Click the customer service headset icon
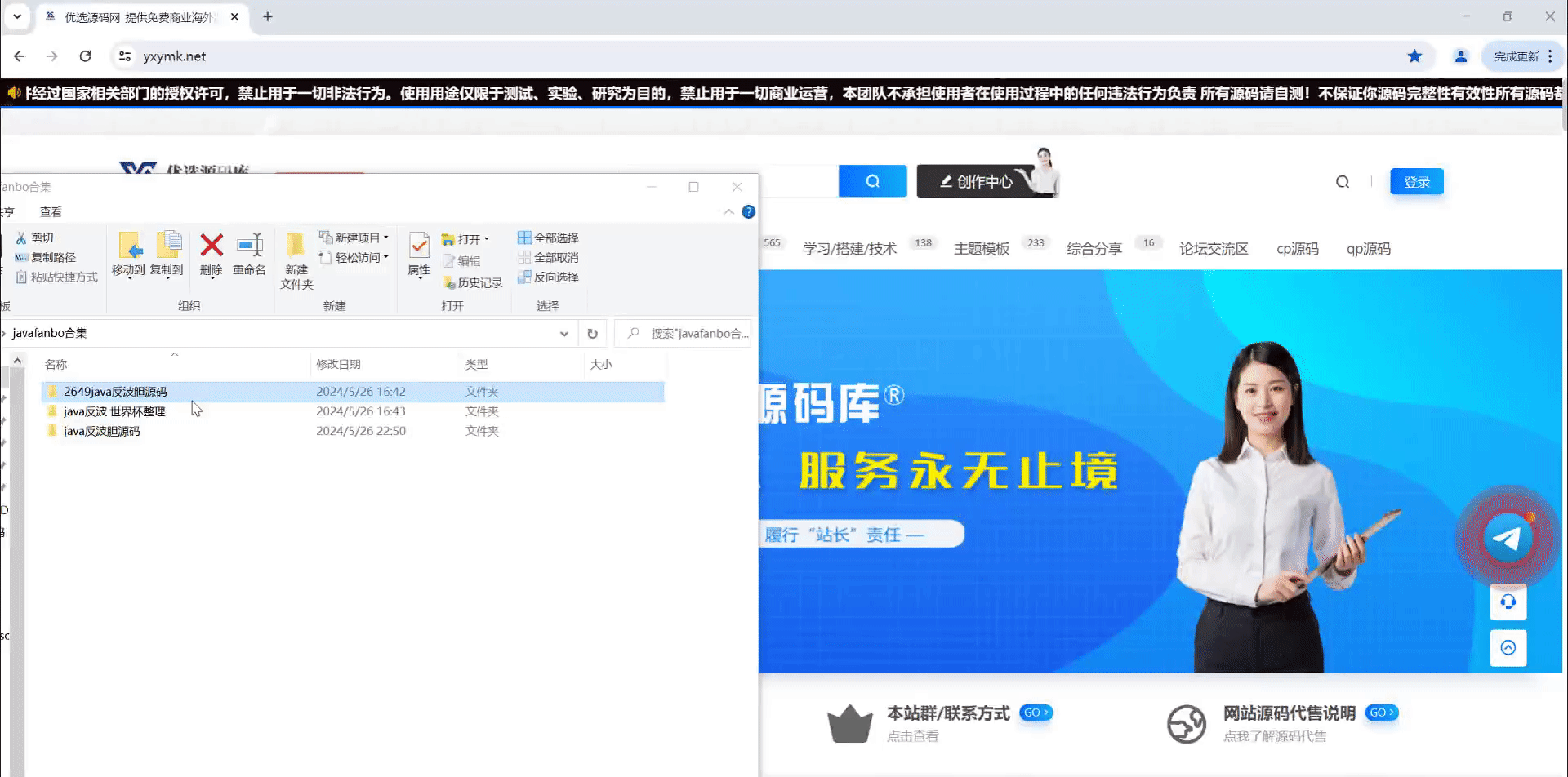Image resolution: width=1568 pixels, height=777 pixels. click(x=1508, y=602)
